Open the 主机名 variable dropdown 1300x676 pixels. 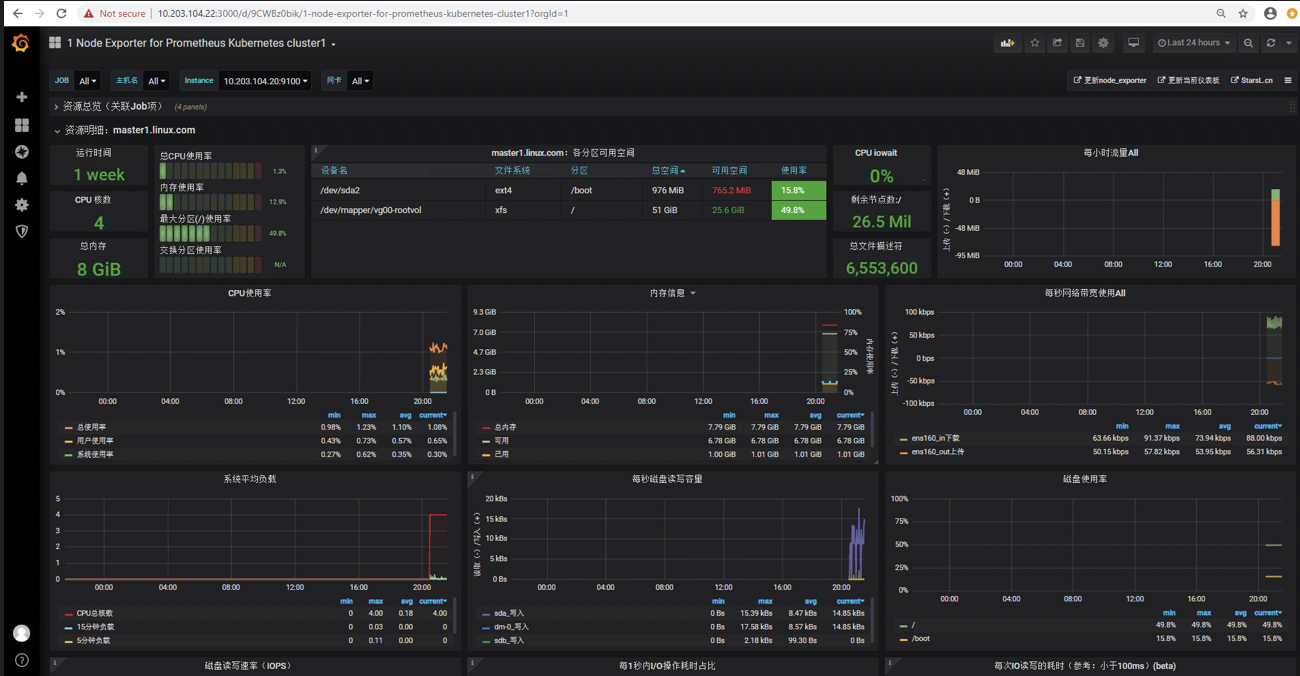coord(157,81)
